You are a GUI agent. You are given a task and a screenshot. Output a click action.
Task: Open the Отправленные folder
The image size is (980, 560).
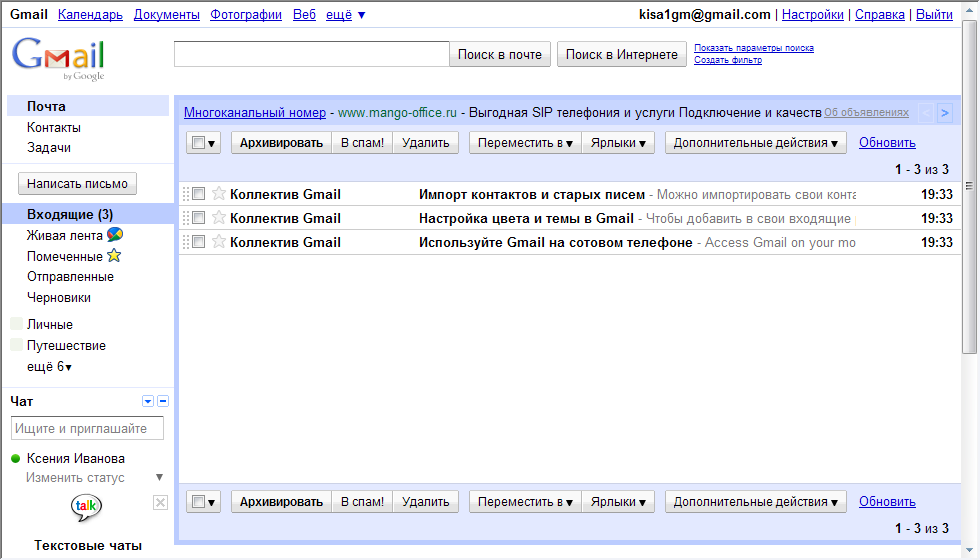[70, 276]
